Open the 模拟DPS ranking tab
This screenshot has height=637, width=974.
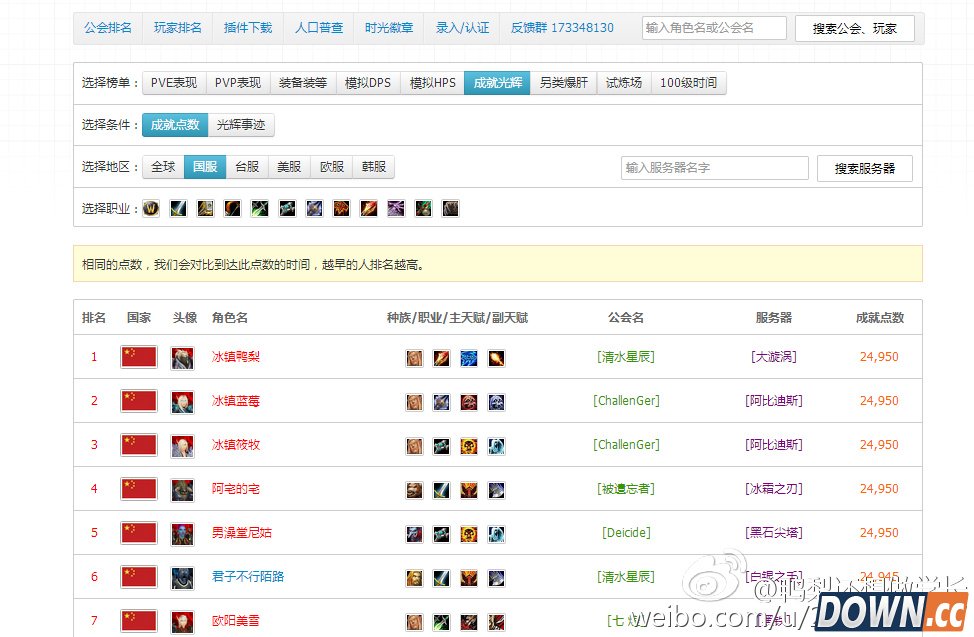[368, 83]
